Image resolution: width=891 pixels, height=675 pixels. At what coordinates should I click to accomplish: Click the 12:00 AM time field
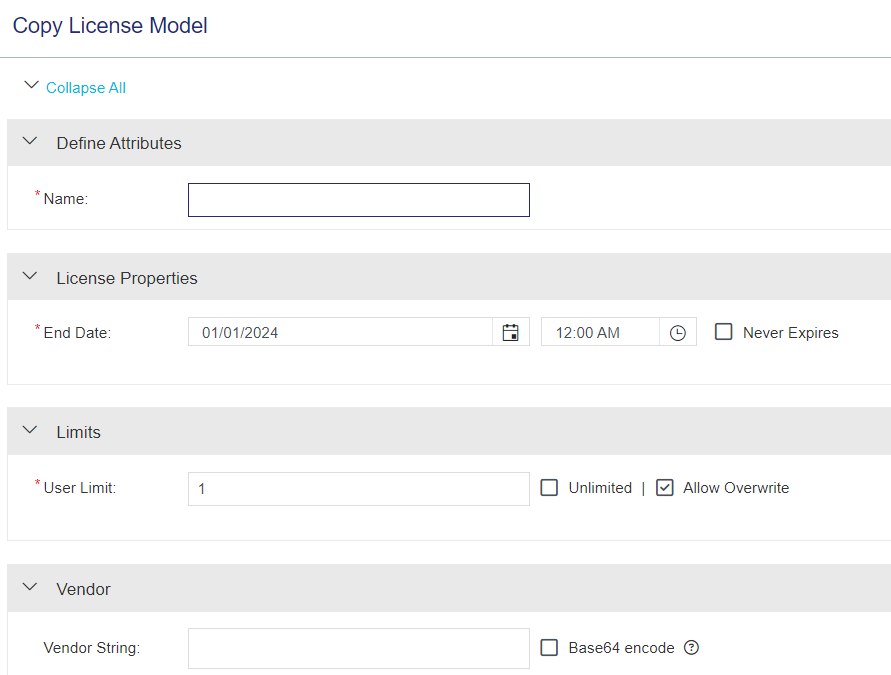[600, 332]
